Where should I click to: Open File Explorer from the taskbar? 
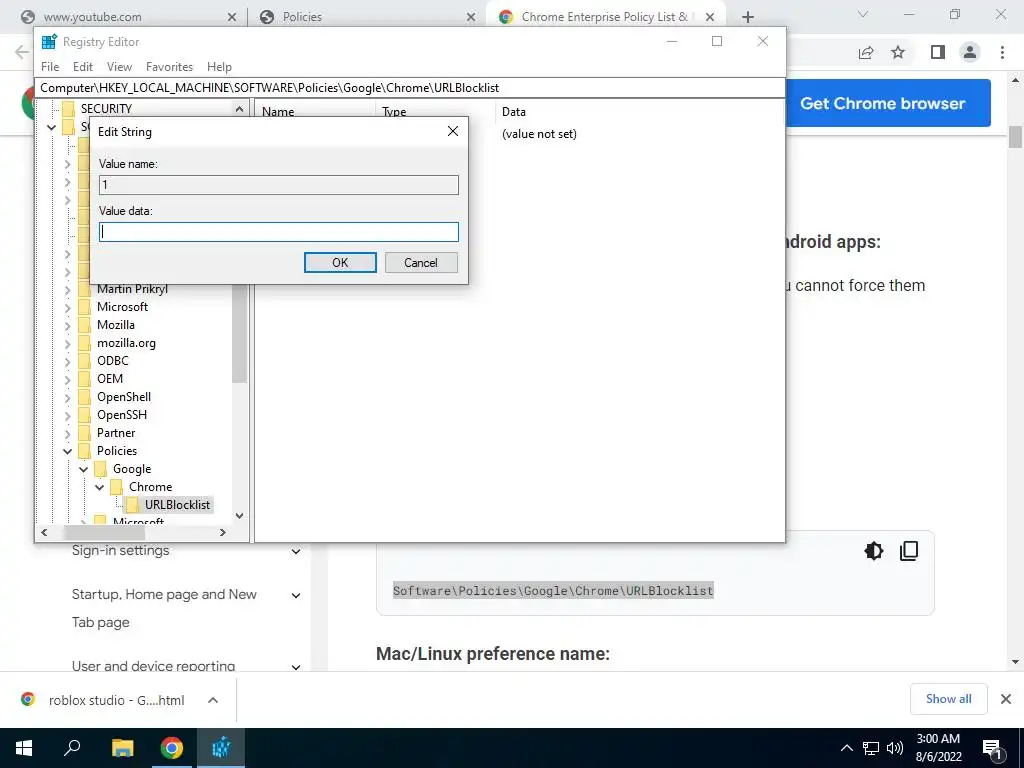[x=122, y=748]
